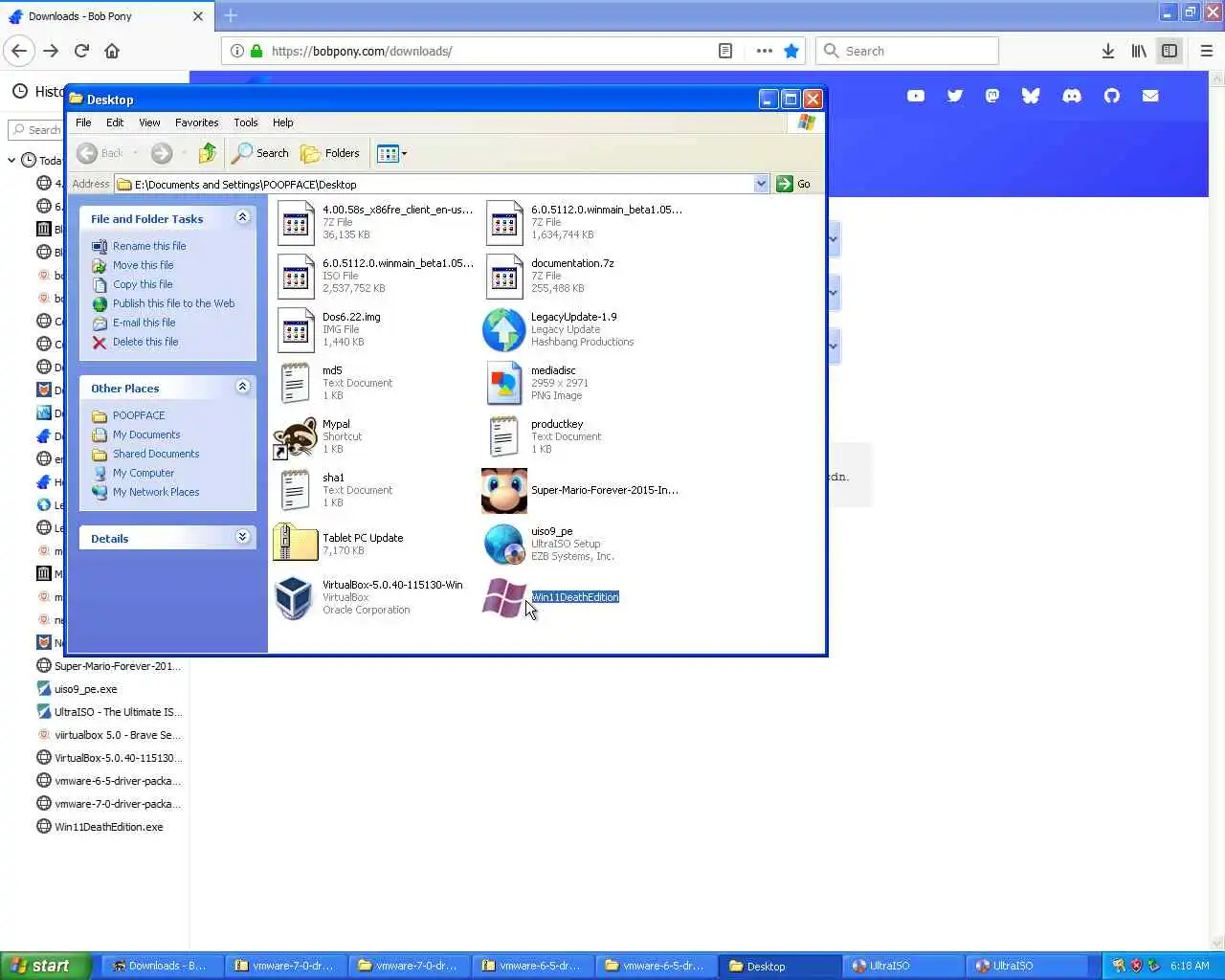Toggle the browser sidebar button

click(1169, 51)
